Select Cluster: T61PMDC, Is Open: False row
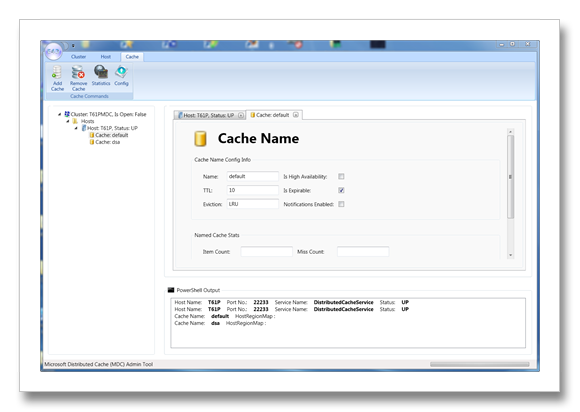 point(105,114)
